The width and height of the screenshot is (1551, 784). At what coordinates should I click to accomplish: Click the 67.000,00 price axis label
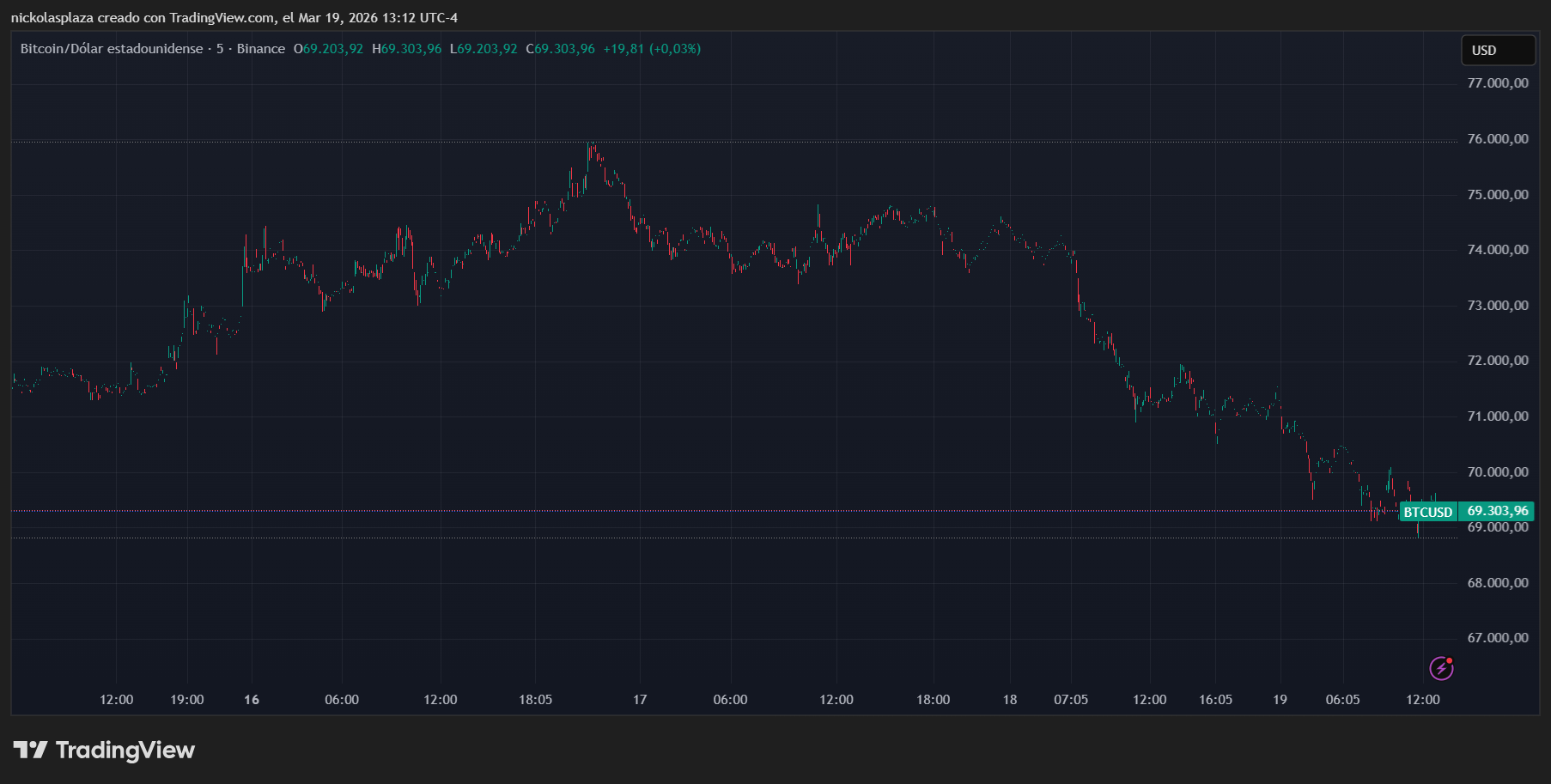(1497, 638)
